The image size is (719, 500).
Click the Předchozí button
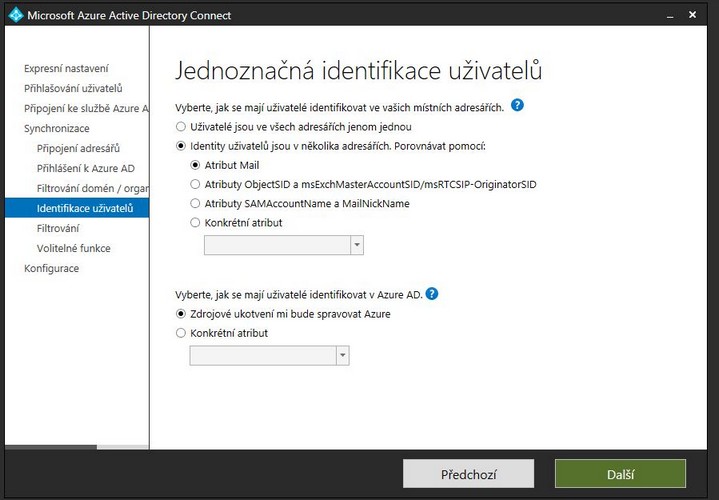[x=468, y=474]
